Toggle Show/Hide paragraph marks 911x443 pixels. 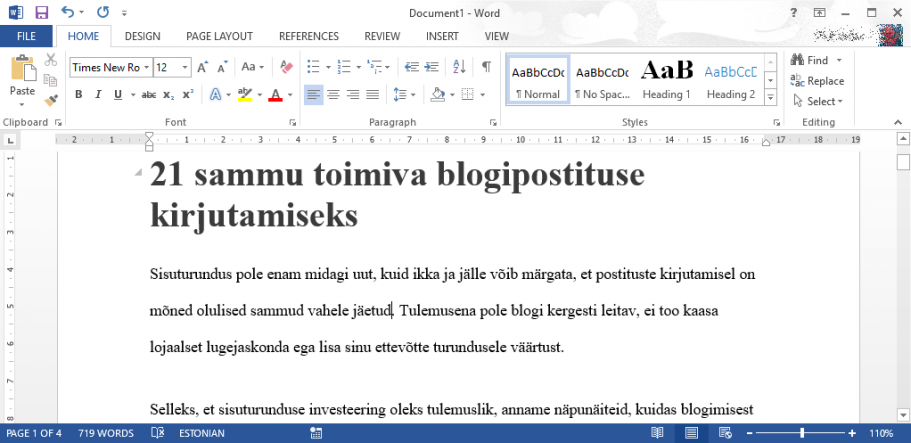pos(486,67)
